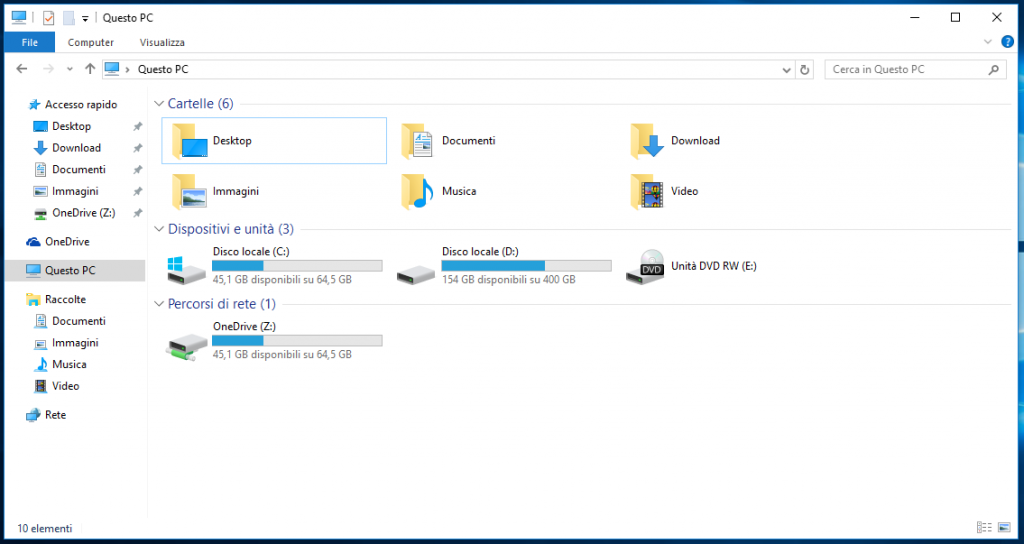Open the Musica folder in Cartelle

pyautogui.click(x=439, y=191)
